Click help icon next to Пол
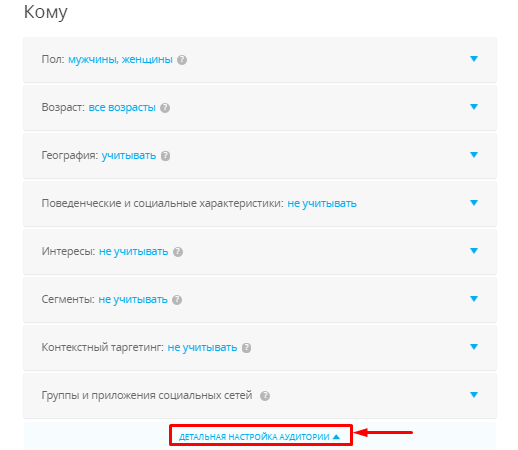The width and height of the screenshot is (518, 450). (x=182, y=60)
